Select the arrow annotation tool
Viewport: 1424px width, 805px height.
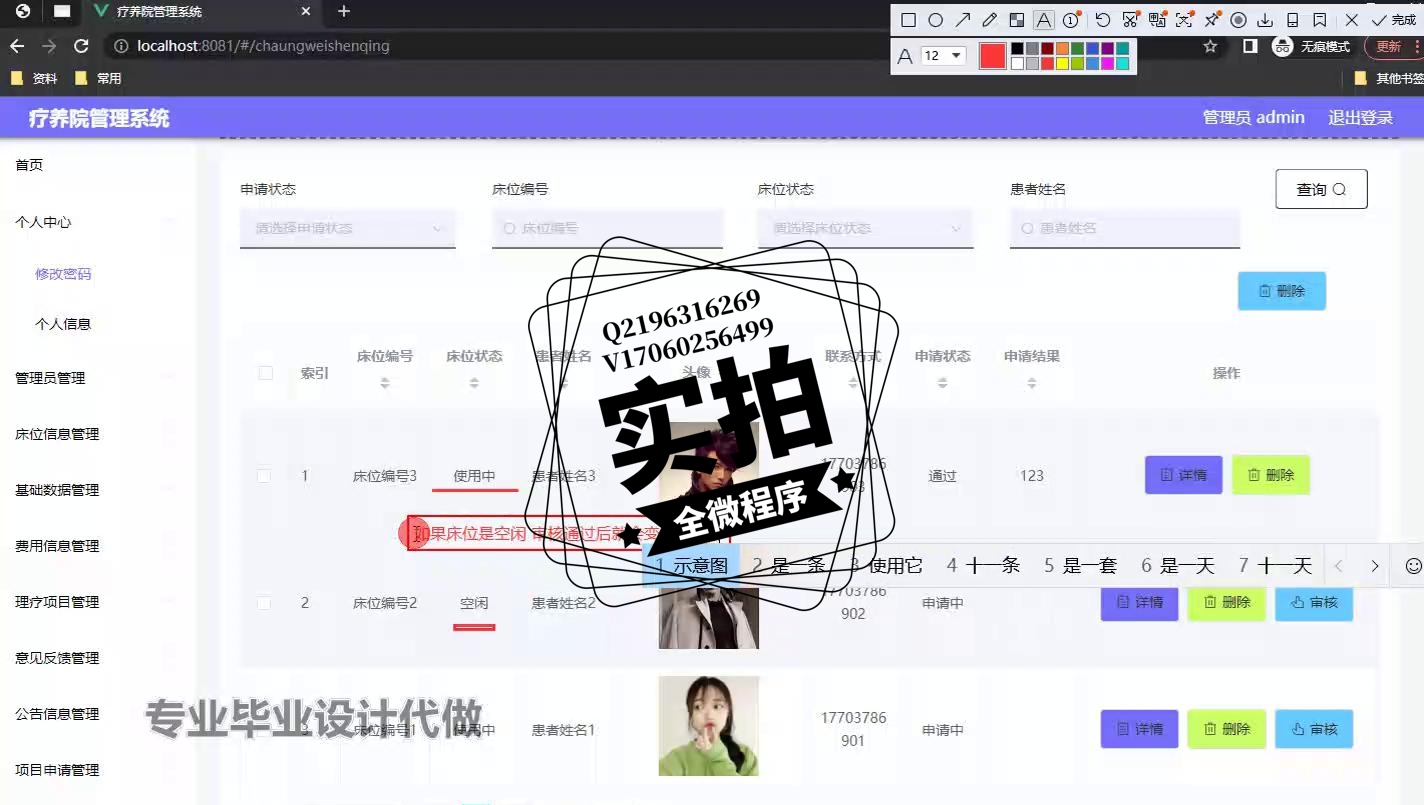tap(962, 20)
